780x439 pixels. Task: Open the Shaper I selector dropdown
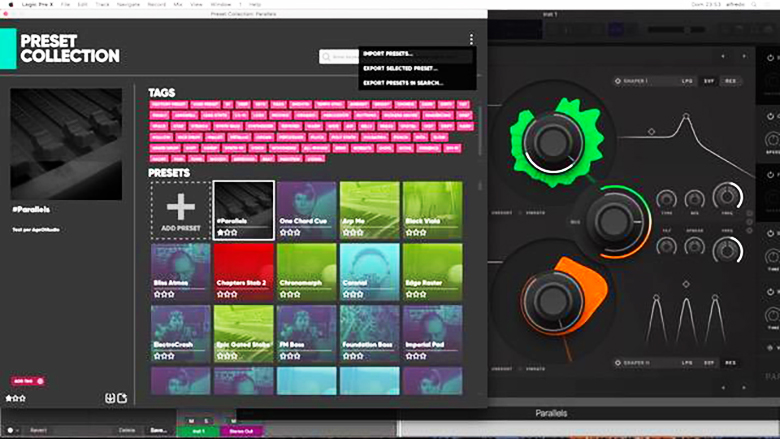[641, 81]
